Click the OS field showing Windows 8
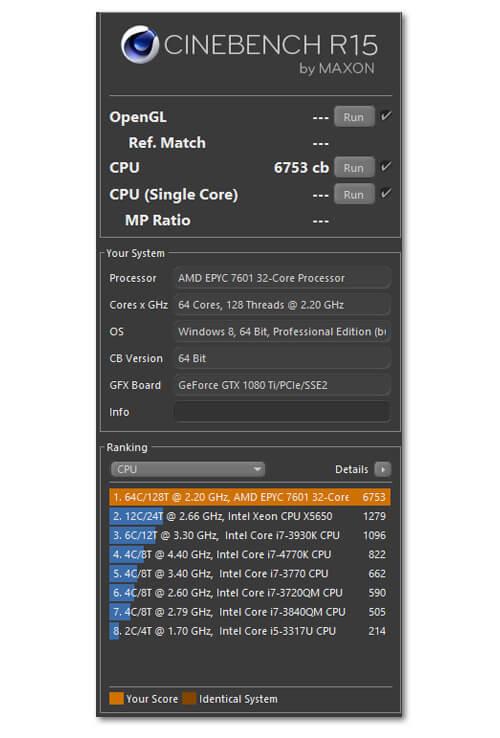 (x=282, y=332)
